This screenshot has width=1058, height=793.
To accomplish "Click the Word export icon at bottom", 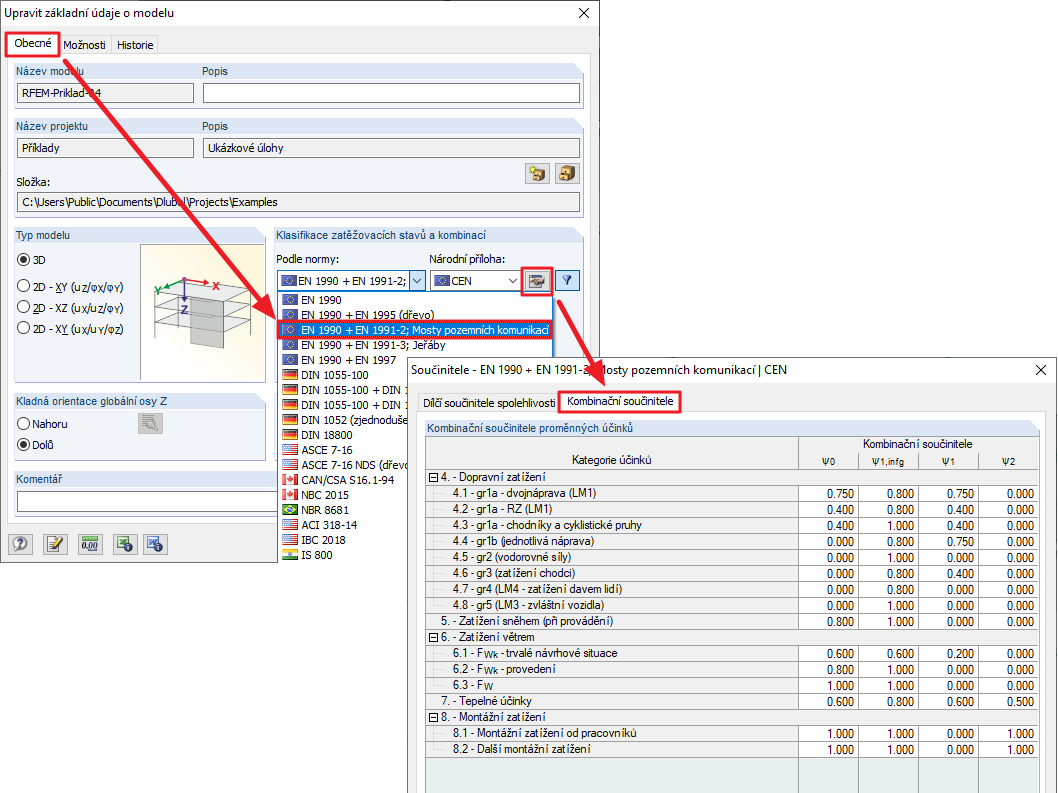I will tap(155, 544).
